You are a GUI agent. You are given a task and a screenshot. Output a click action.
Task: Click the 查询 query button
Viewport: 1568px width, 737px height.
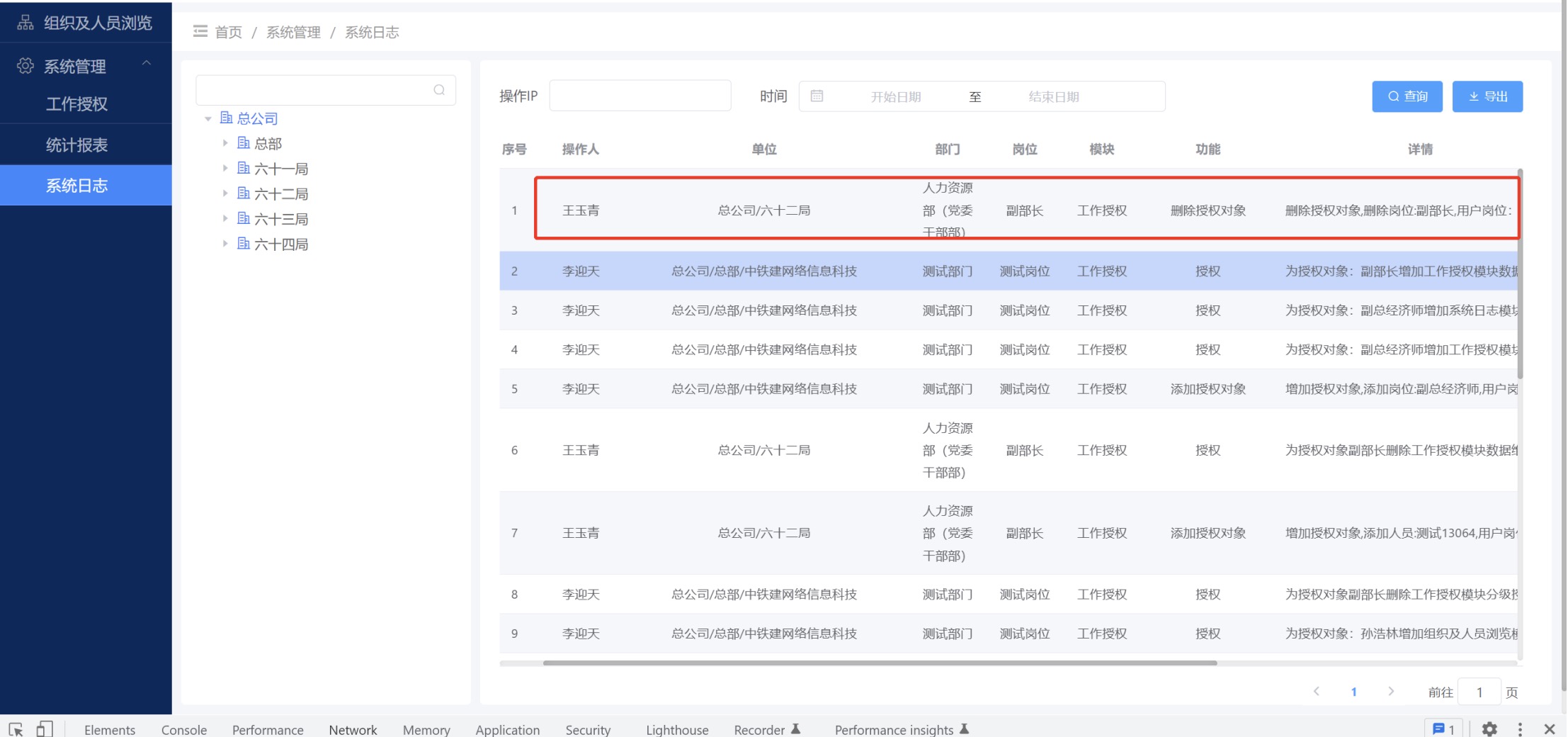coord(1407,96)
